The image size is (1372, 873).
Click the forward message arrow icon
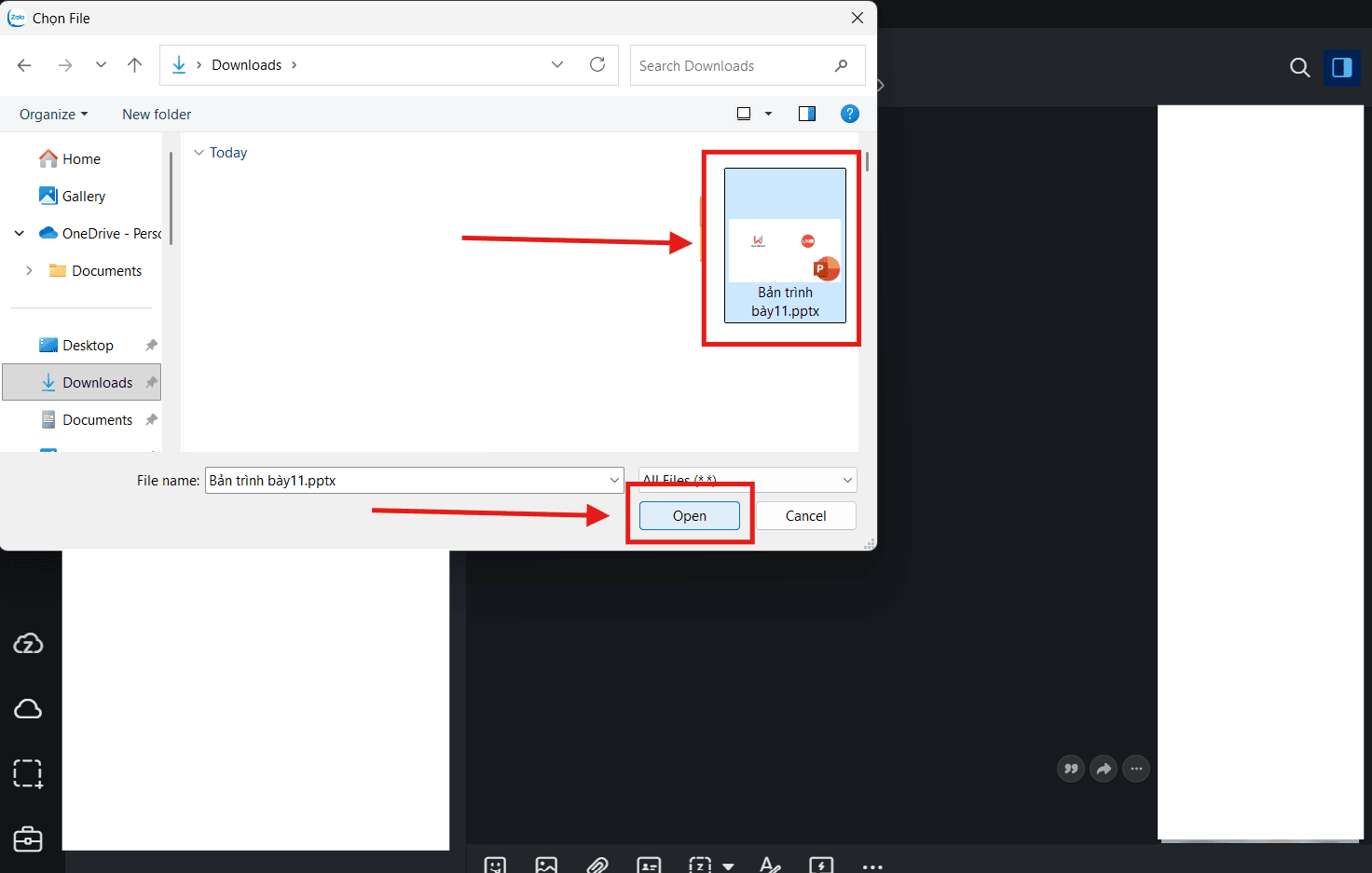point(1104,769)
